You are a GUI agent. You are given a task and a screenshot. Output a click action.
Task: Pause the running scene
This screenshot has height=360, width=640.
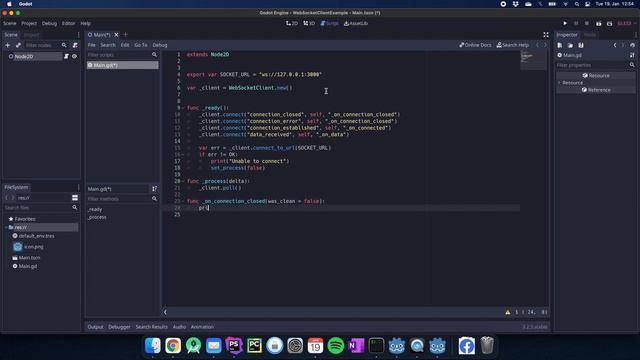point(576,24)
